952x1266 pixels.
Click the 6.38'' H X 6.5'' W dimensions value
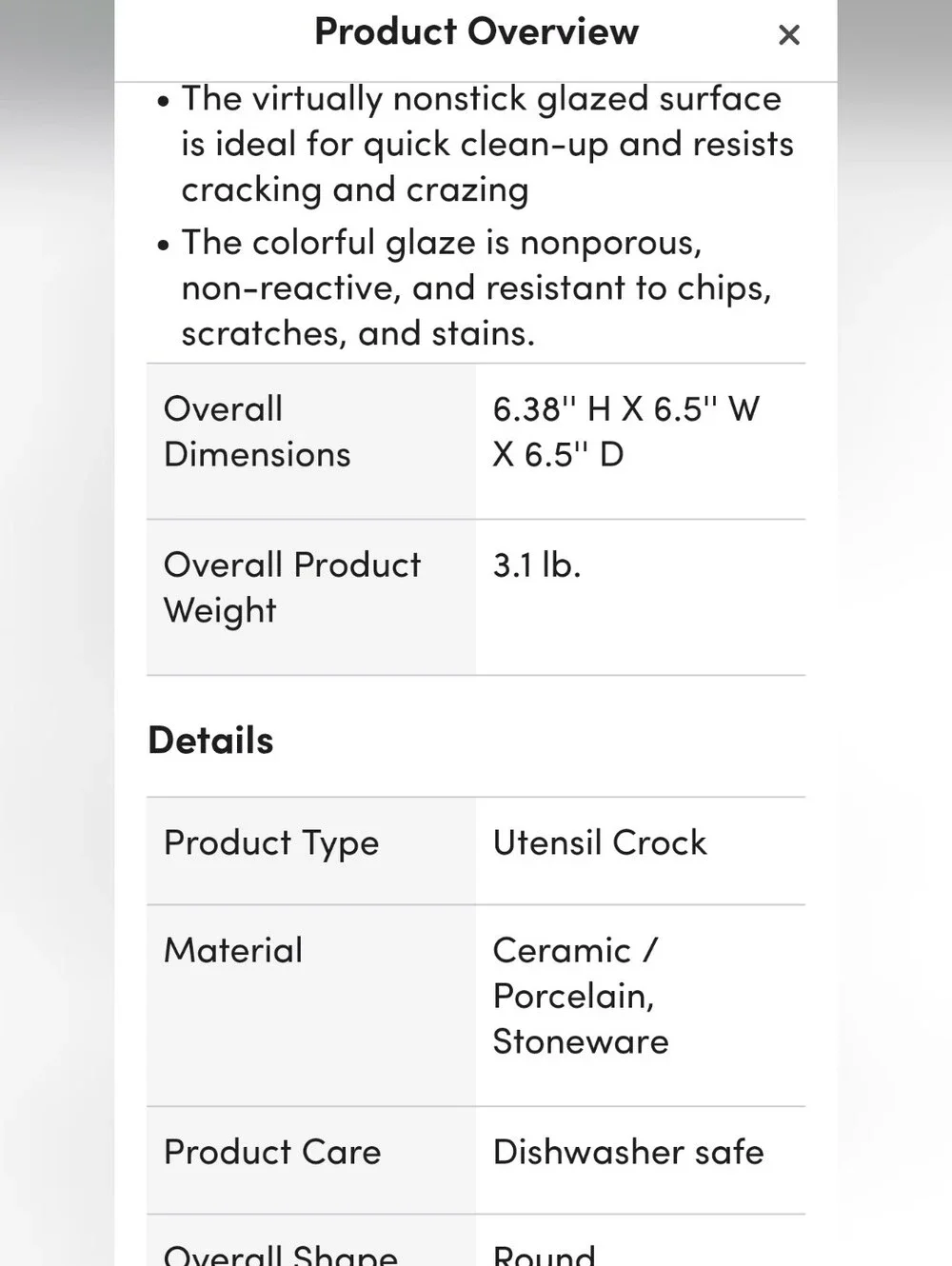[x=625, y=431]
